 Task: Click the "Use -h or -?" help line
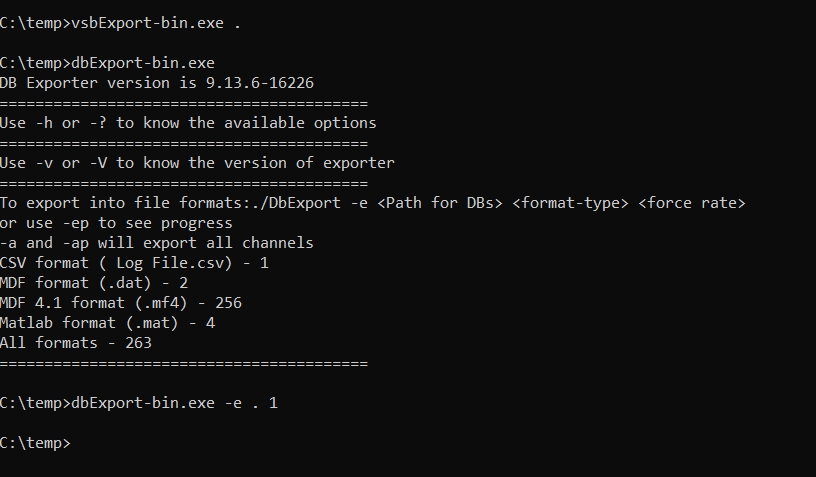coord(60,122)
